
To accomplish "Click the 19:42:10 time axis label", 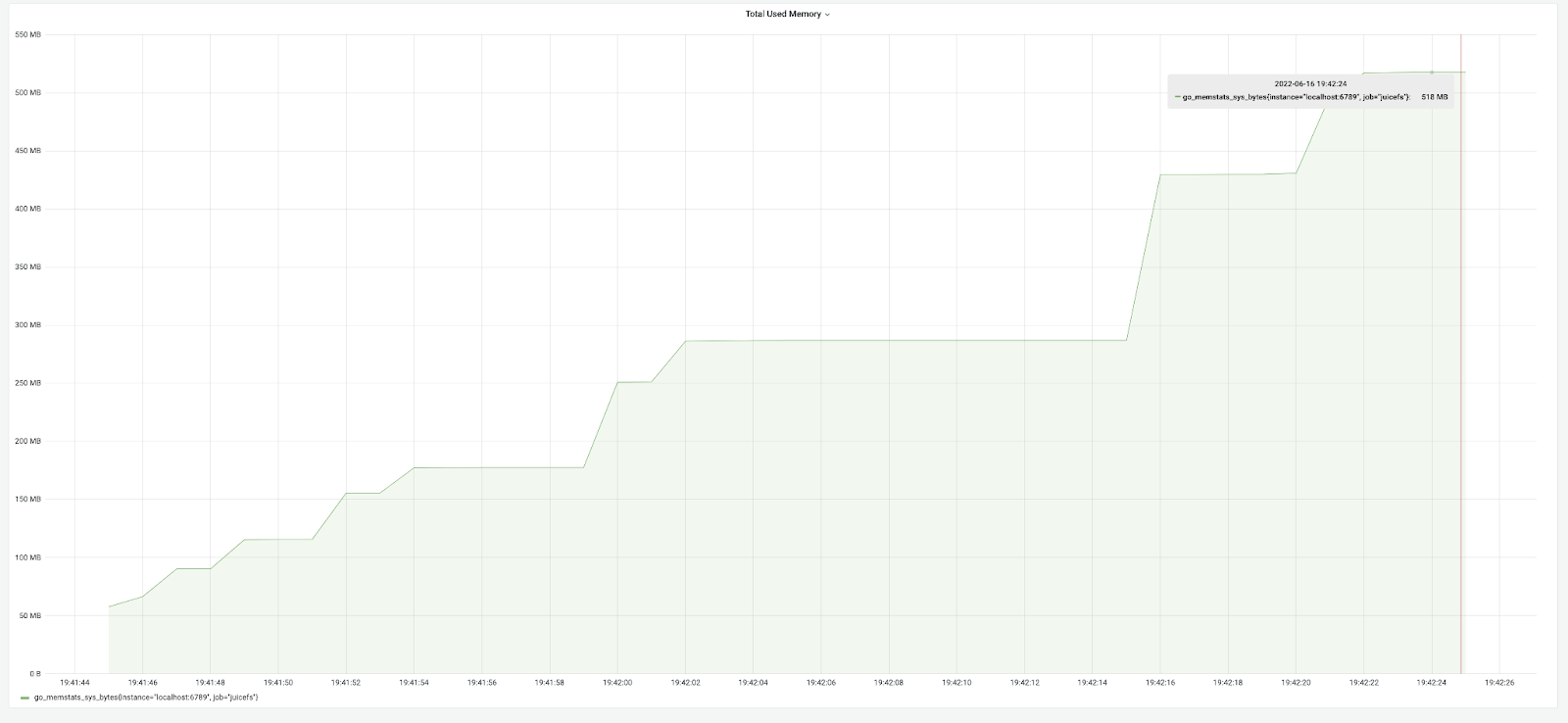I will 956,683.
